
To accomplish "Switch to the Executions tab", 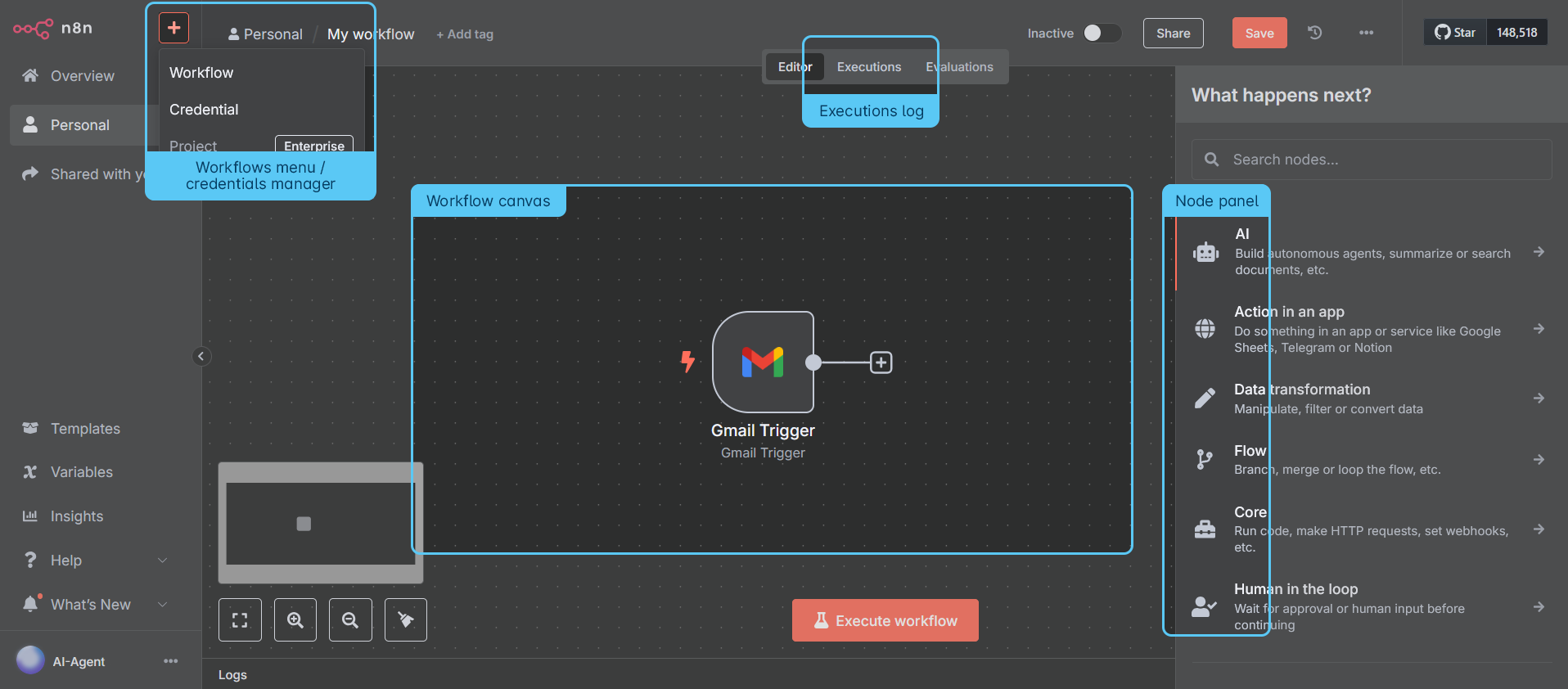I will click(868, 67).
